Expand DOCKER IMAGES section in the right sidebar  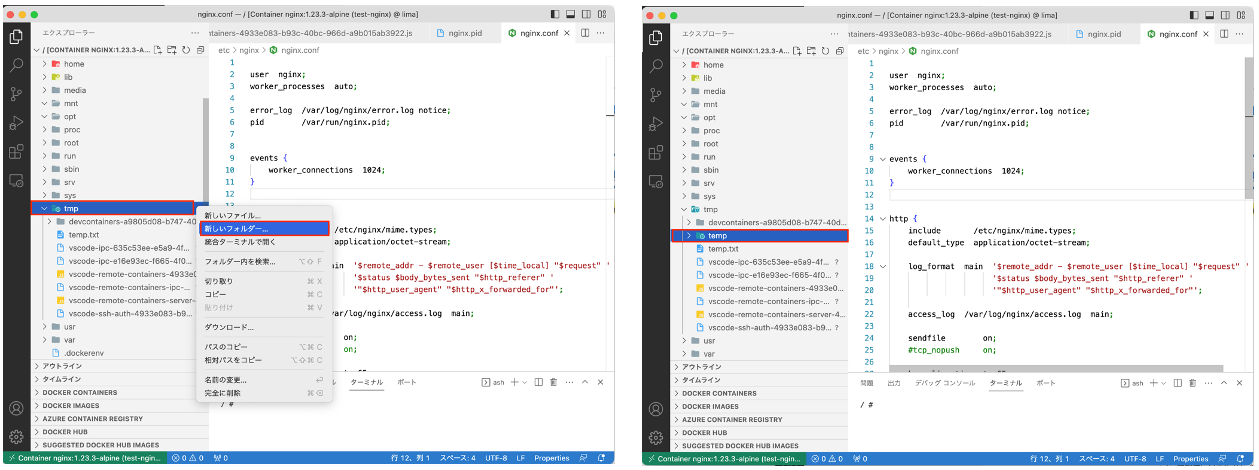click(x=760, y=406)
